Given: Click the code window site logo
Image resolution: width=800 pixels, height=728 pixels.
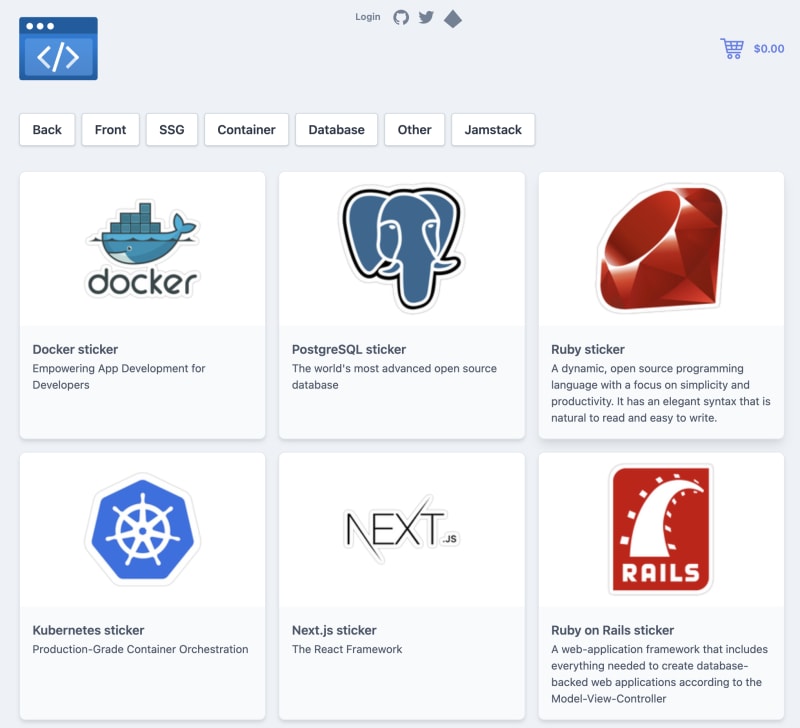Looking at the screenshot, I should [58, 48].
